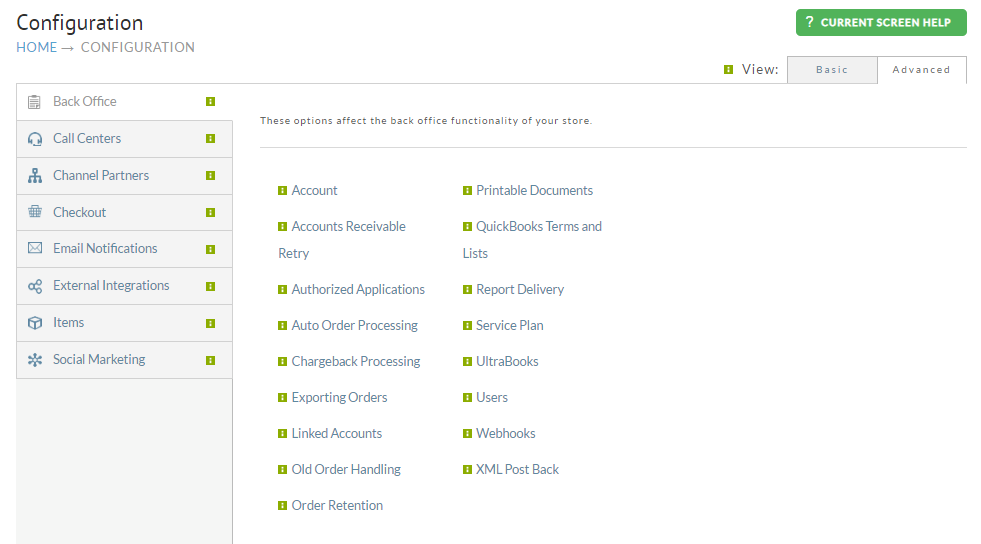Switch to the Basic view tab
981x544 pixels.
click(x=832, y=69)
